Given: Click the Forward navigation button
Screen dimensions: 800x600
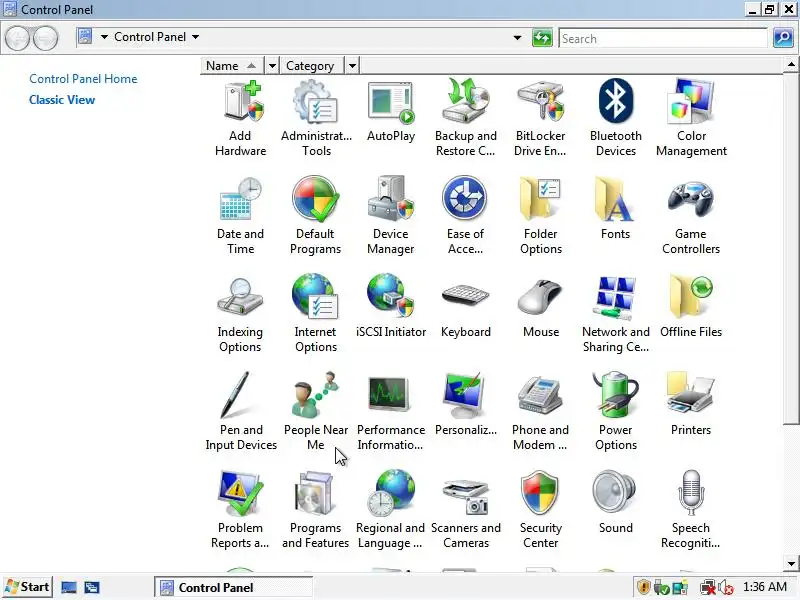Looking at the screenshot, I should point(45,38).
